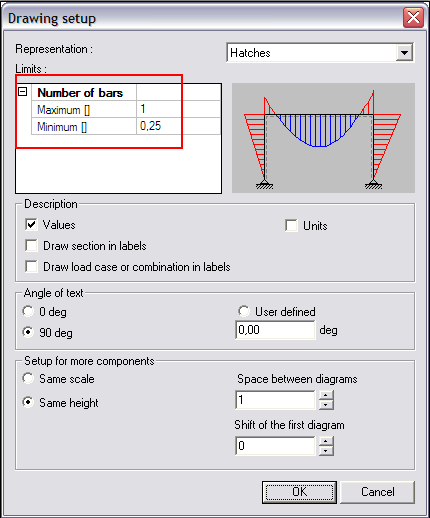
Task: Click the Cancel button
Action: [x=377, y=492]
